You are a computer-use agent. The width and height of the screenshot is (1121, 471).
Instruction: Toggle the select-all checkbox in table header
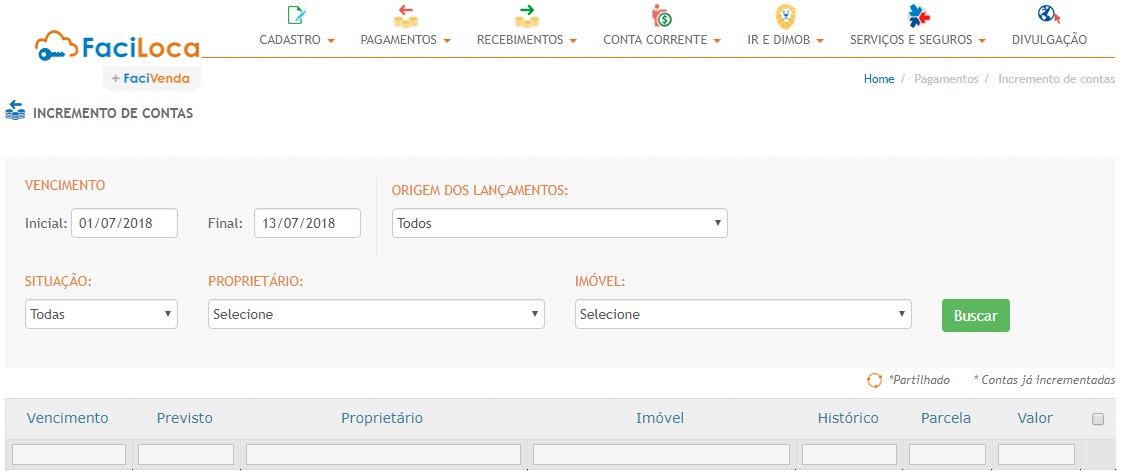coord(1097,419)
